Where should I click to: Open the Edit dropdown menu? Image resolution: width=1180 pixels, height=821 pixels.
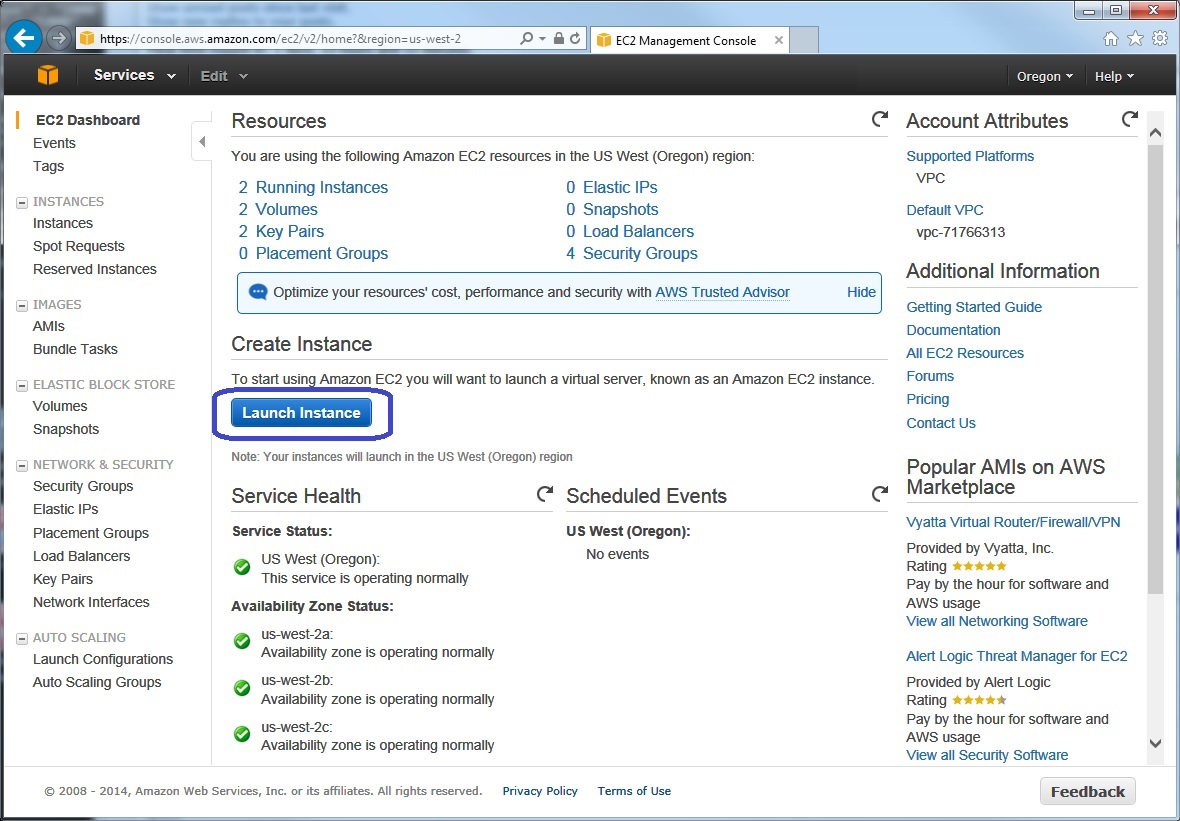[224, 76]
